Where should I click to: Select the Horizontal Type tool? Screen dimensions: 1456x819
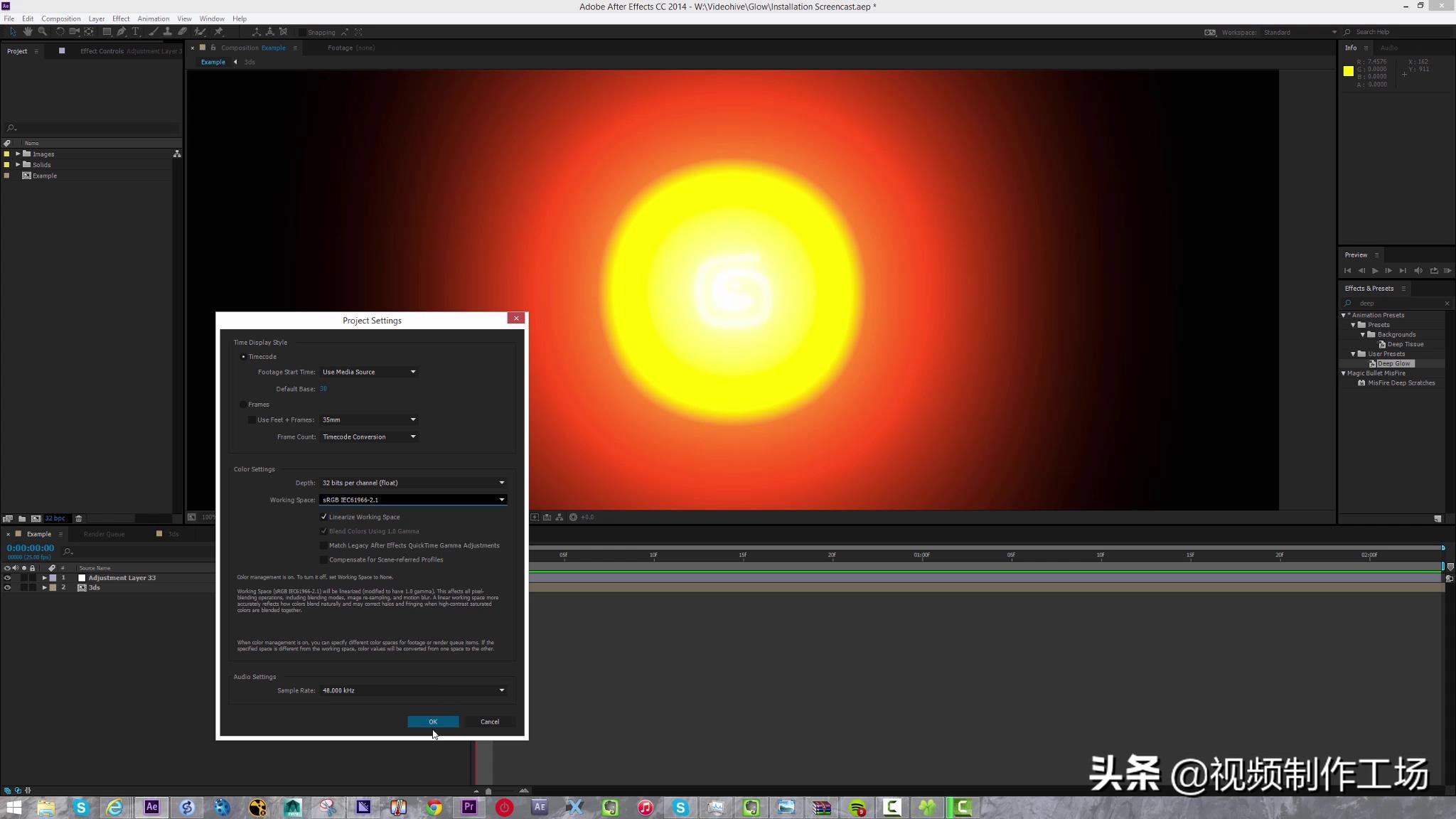[x=136, y=31]
